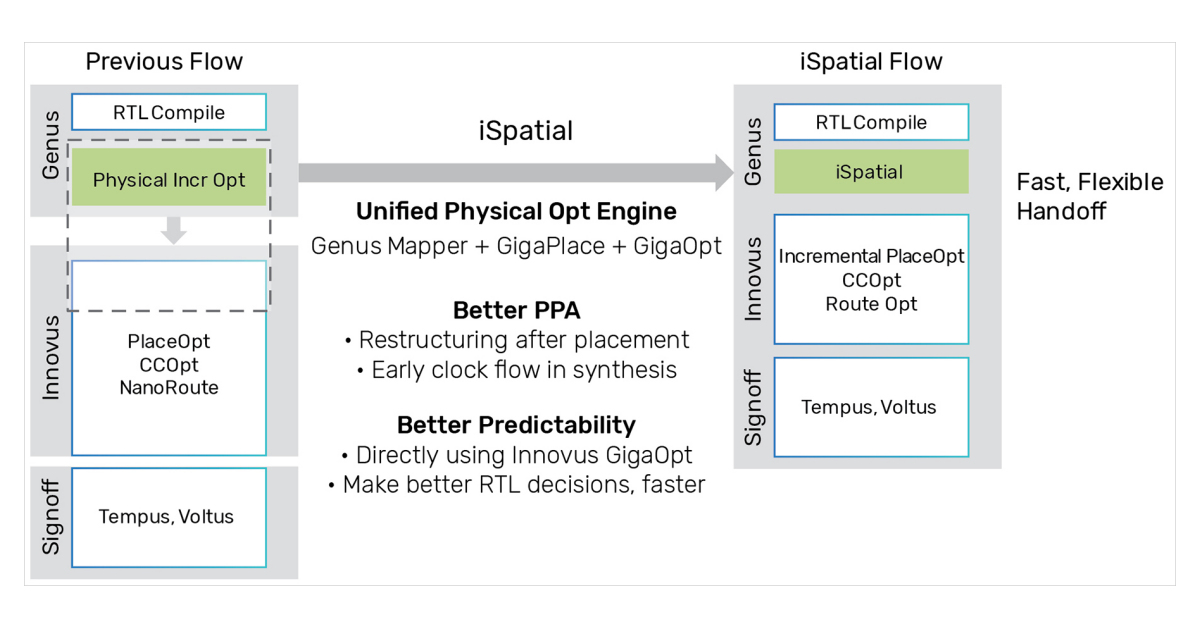Click the Restructuring after placement bullet
This screenshot has height=627, width=1200.
516,340
